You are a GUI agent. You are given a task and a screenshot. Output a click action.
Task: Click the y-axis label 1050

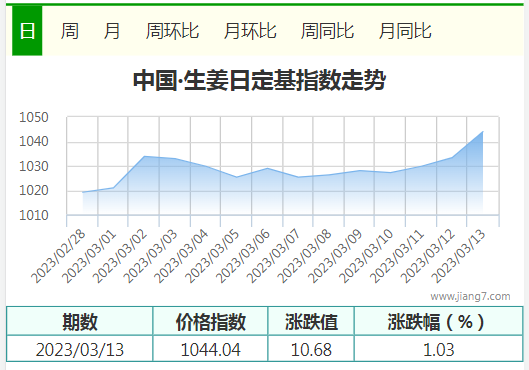34,117
